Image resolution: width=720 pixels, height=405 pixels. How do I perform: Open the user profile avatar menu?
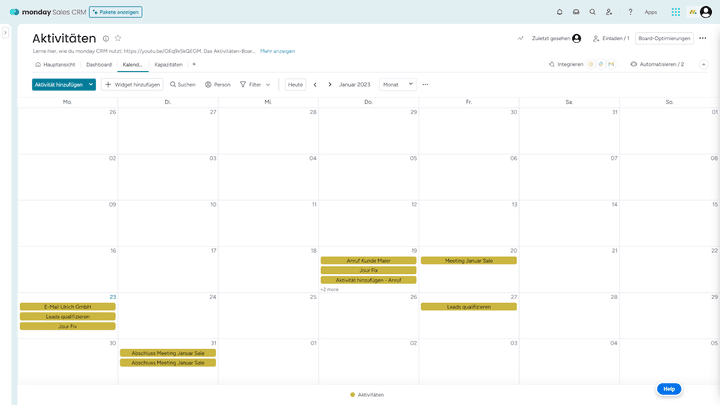pos(706,12)
